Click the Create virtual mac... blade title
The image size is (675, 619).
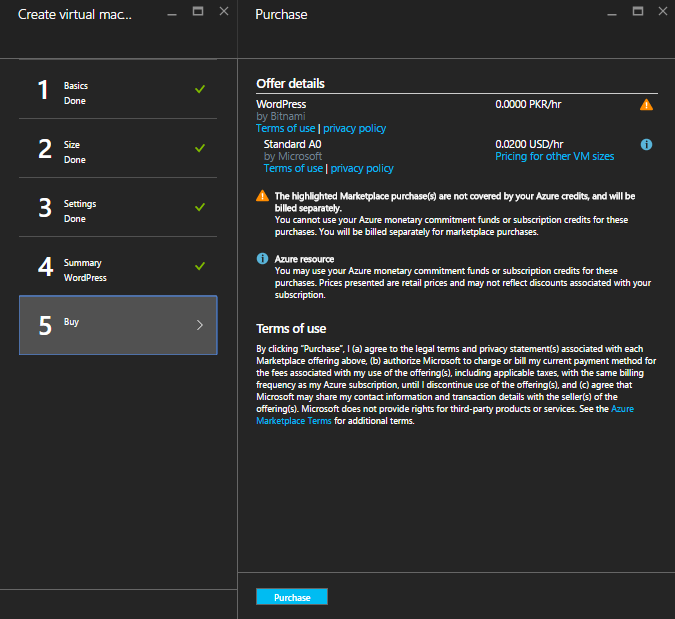point(75,15)
